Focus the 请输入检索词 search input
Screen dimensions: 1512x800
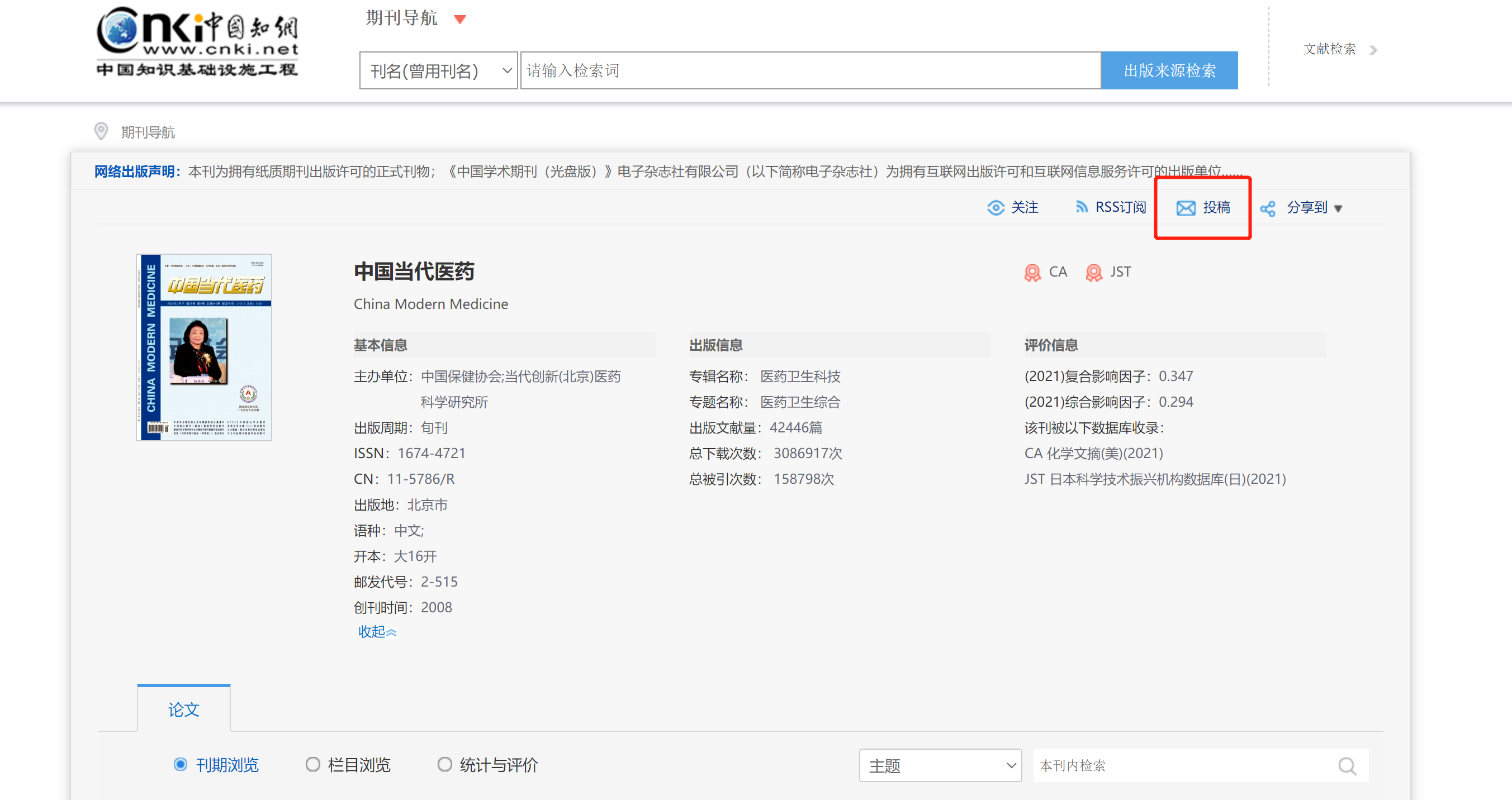810,70
